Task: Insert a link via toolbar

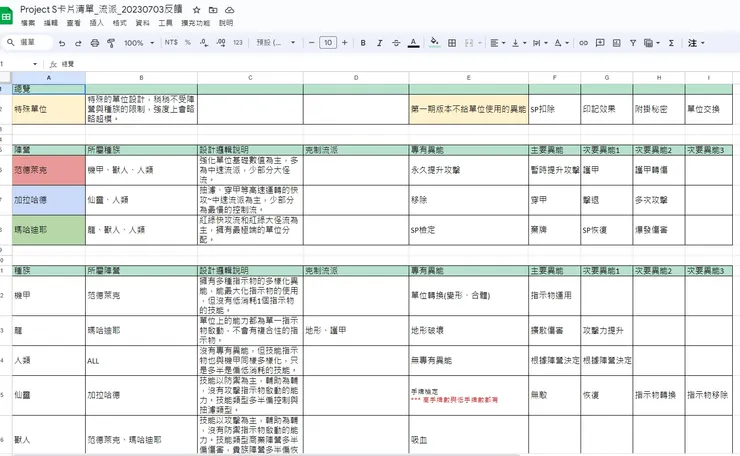Action: click(583, 43)
